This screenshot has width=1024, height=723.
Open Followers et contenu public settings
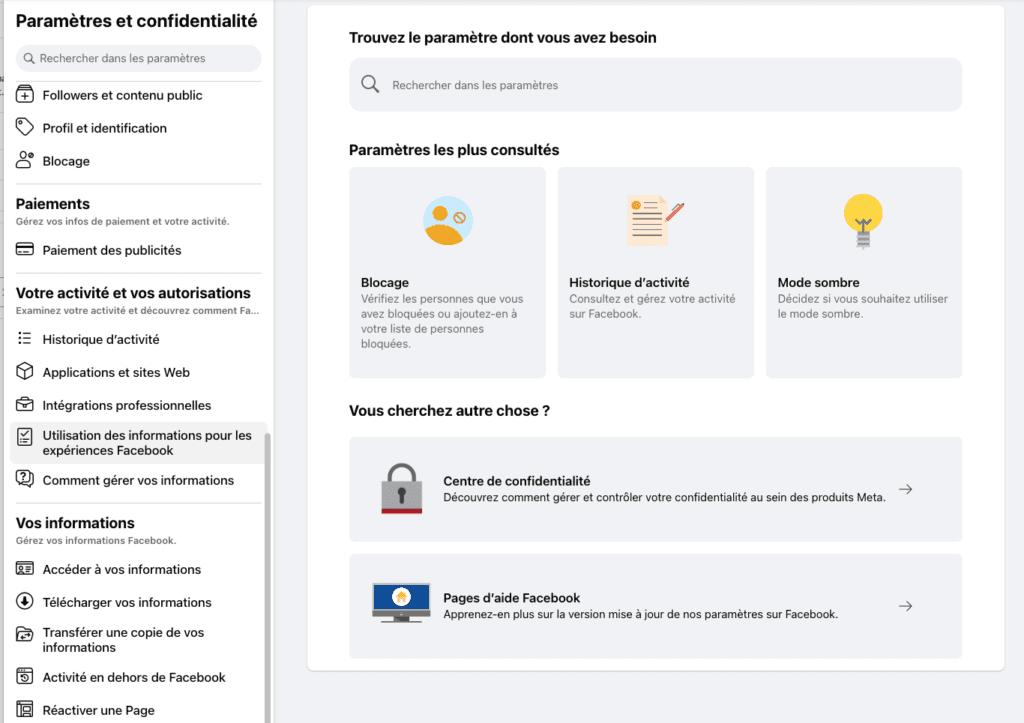click(138, 95)
